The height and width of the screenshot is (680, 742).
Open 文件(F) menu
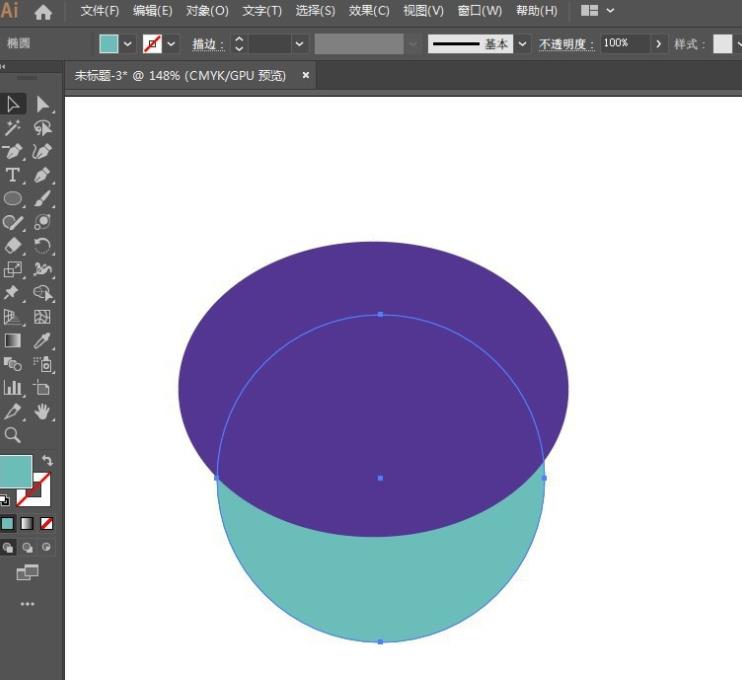pos(99,10)
